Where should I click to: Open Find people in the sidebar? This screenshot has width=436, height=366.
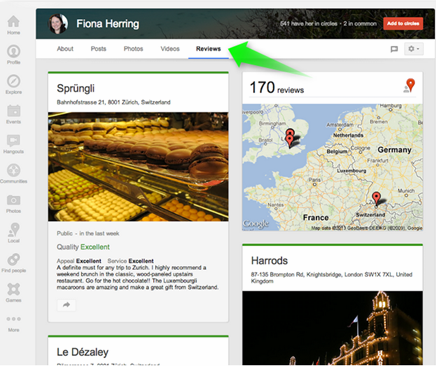pyautogui.click(x=13, y=263)
